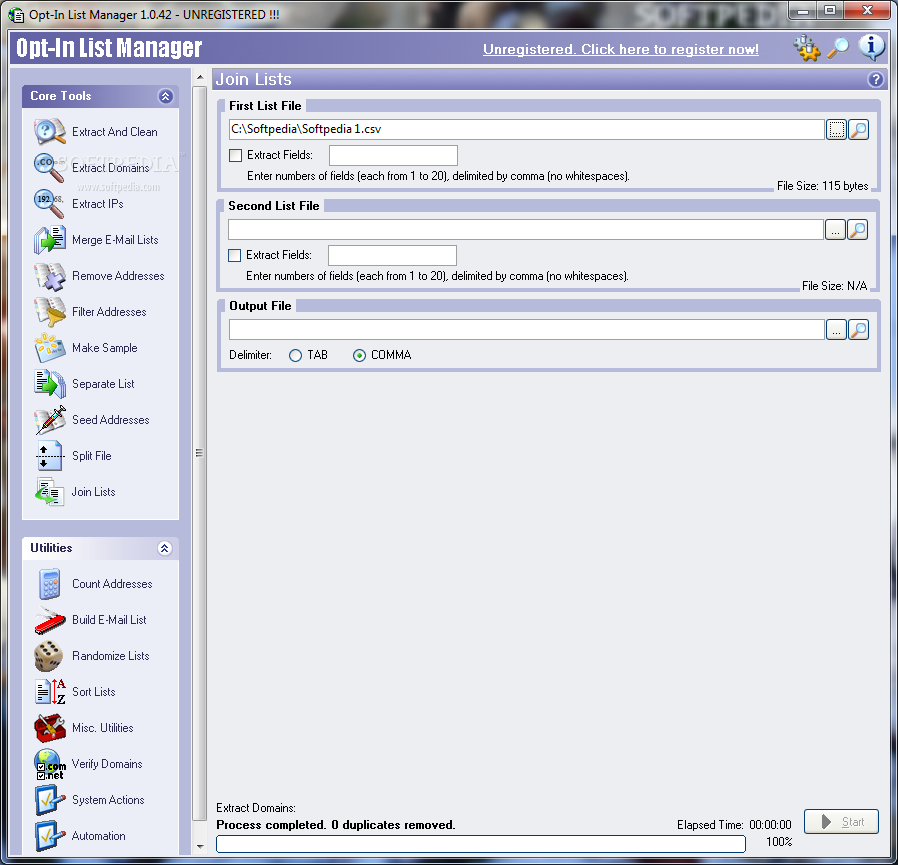This screenshot has height=865, width=898.
Task: Open Merge E-Mail Lists icon
Action: pos(49,240)
